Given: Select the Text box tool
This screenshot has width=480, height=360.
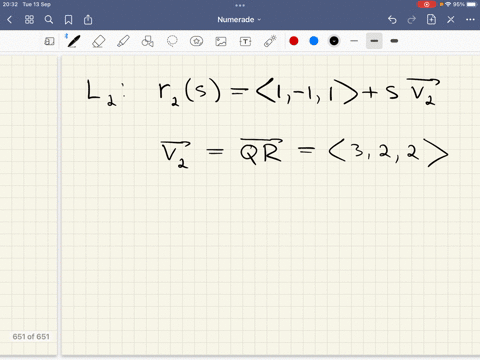Looking at the screenshot, I should click(x=245, y=41).
